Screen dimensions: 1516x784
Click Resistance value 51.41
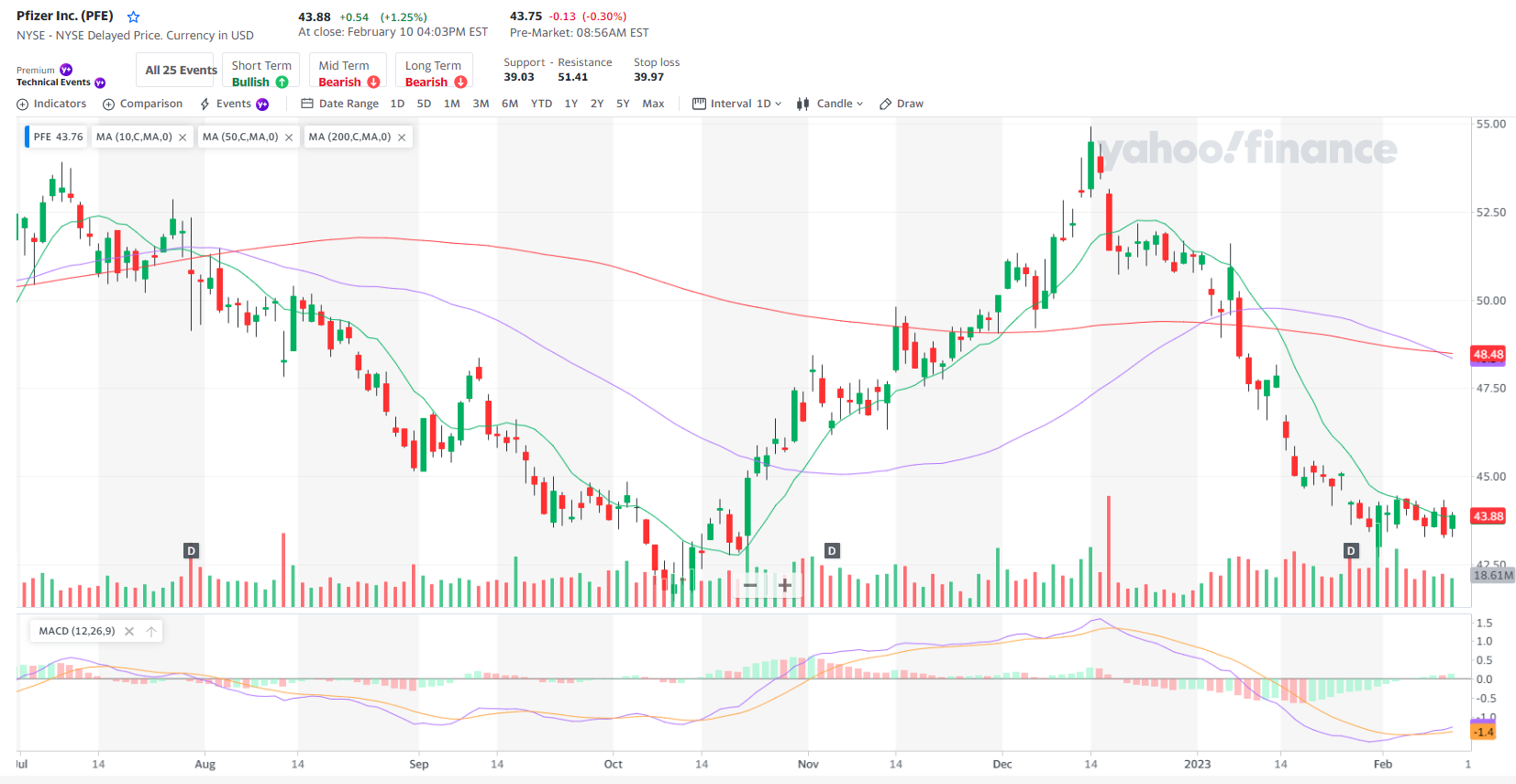tap(572, 77)
